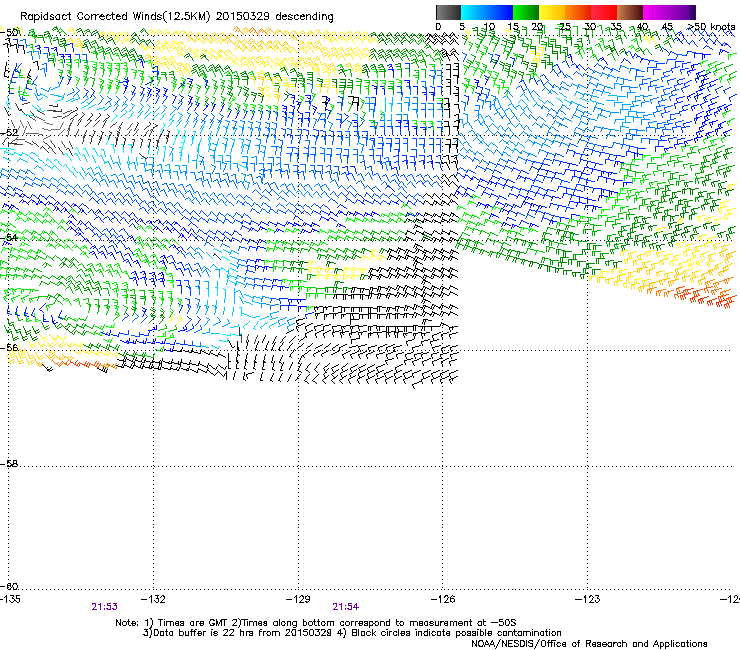Click the orange 25-30 knots legend swatch
Image resolution: width=740 pixels, height=650 pixels.
pyautogui.click(x=578, y=12)
